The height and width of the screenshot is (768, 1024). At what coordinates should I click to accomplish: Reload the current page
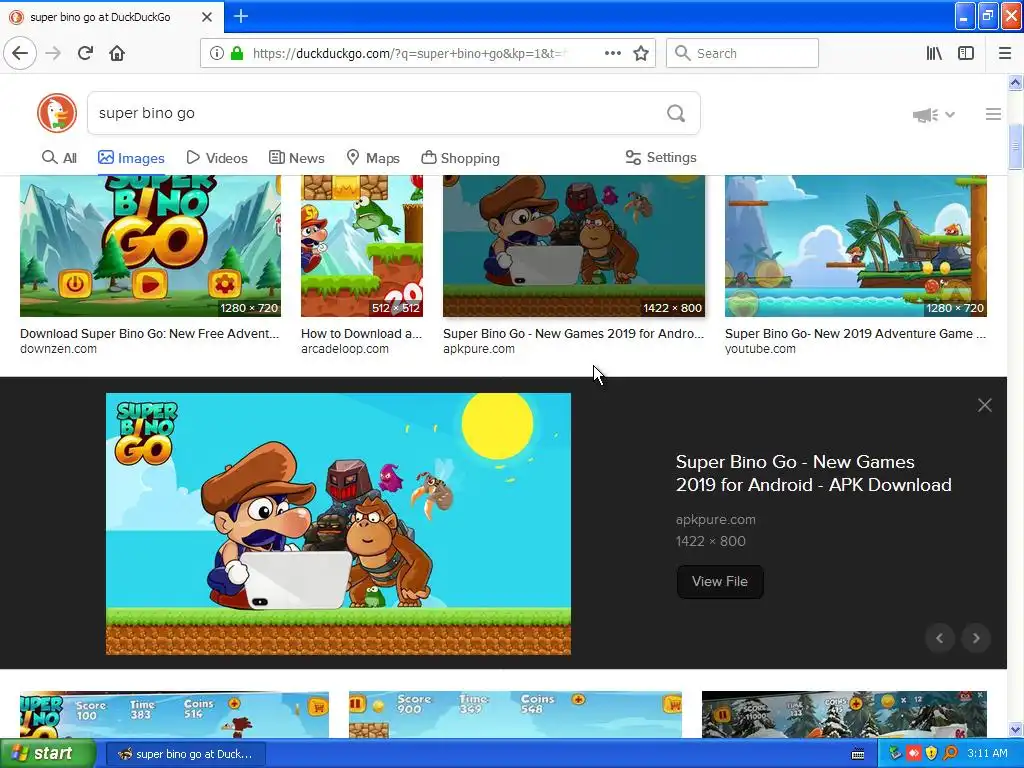[85, 53]
